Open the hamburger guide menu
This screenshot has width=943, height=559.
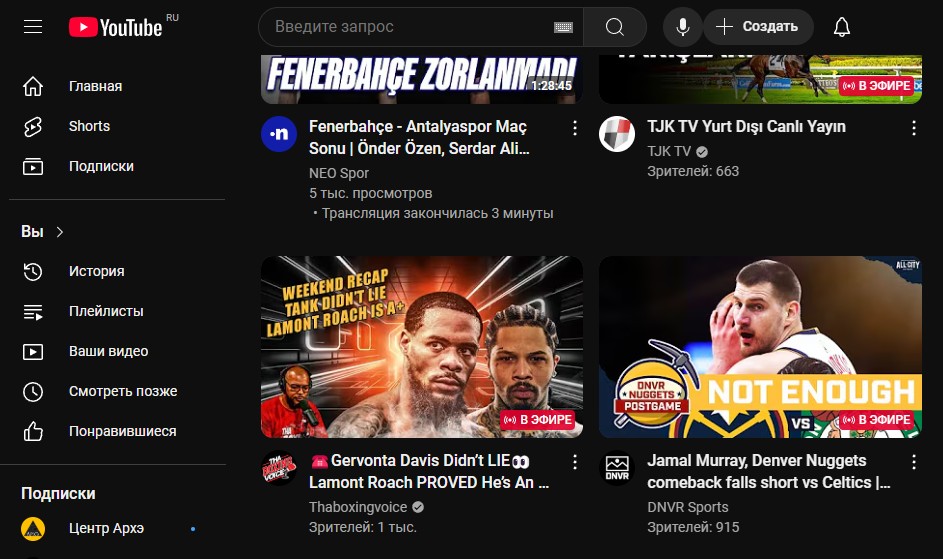point(33,26)
